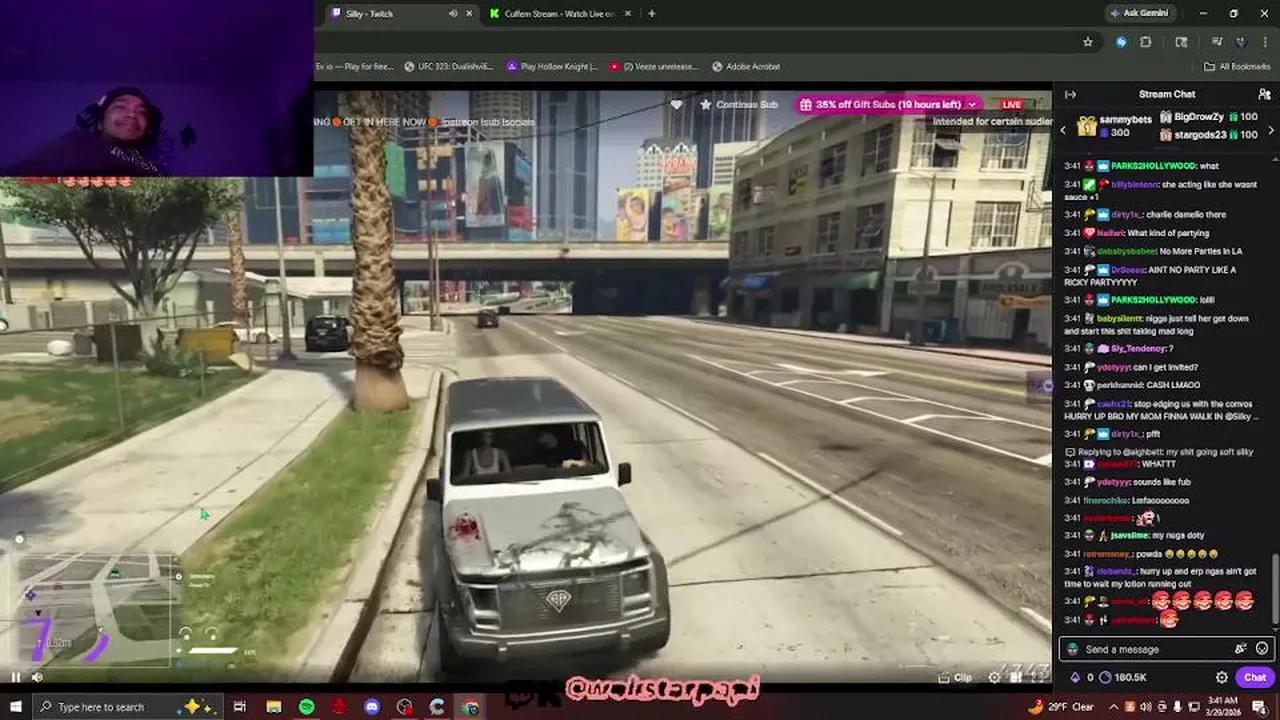Viewport: 1280px width, 720px height.
Task: Send the message with Chat button
Action: [1255, 677]
